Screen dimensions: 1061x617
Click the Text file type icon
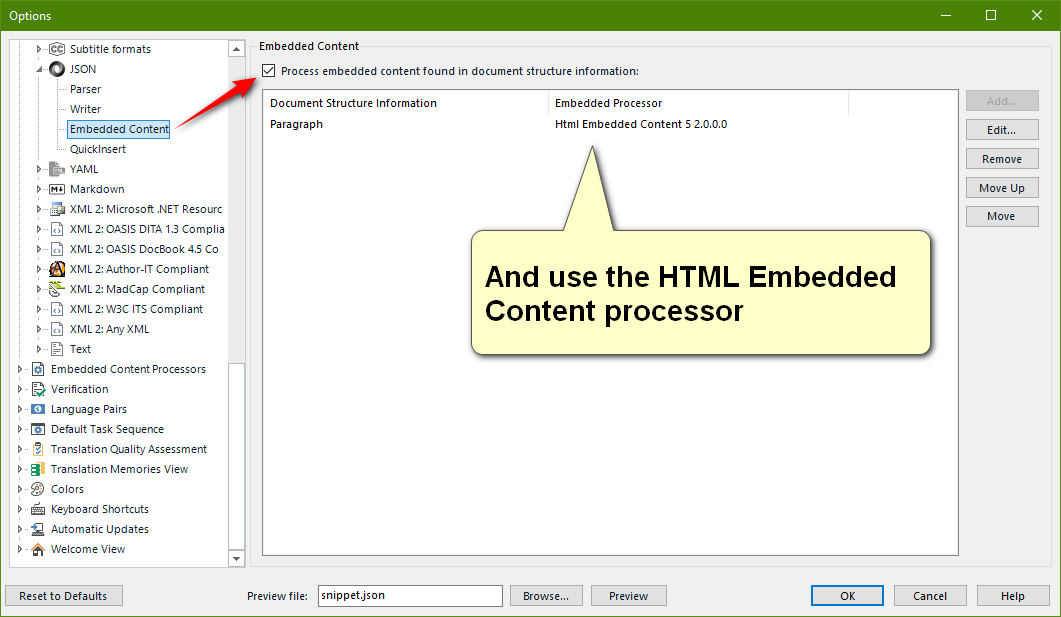pos(57,349)
